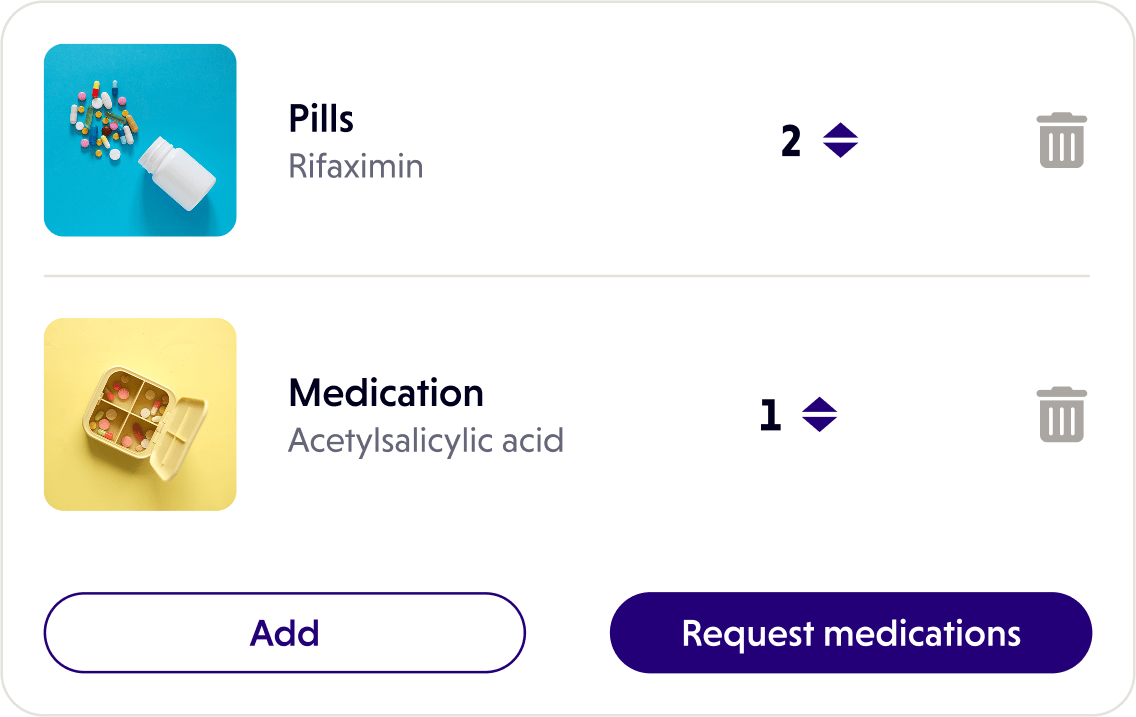
Task: Select the Pills item title
Action: pos(320,118)
